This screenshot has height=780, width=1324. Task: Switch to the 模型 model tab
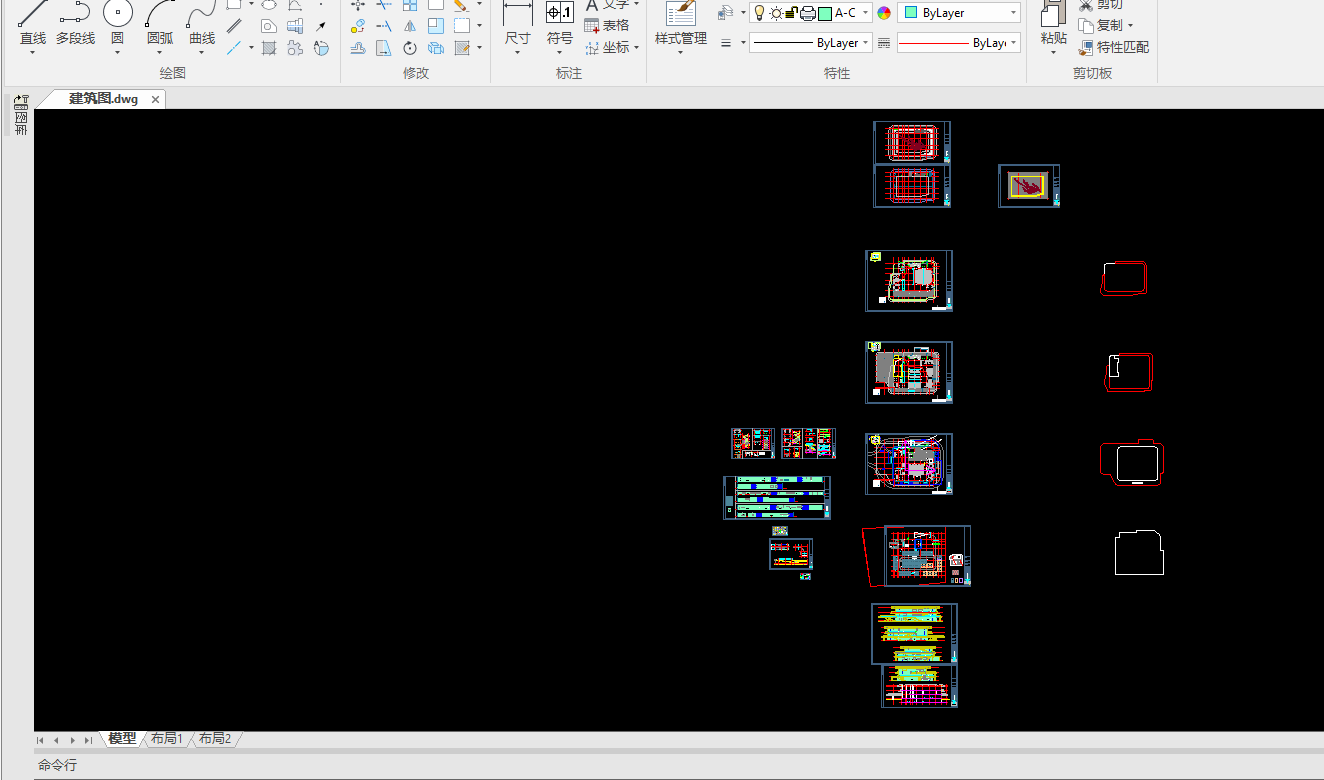122,739
